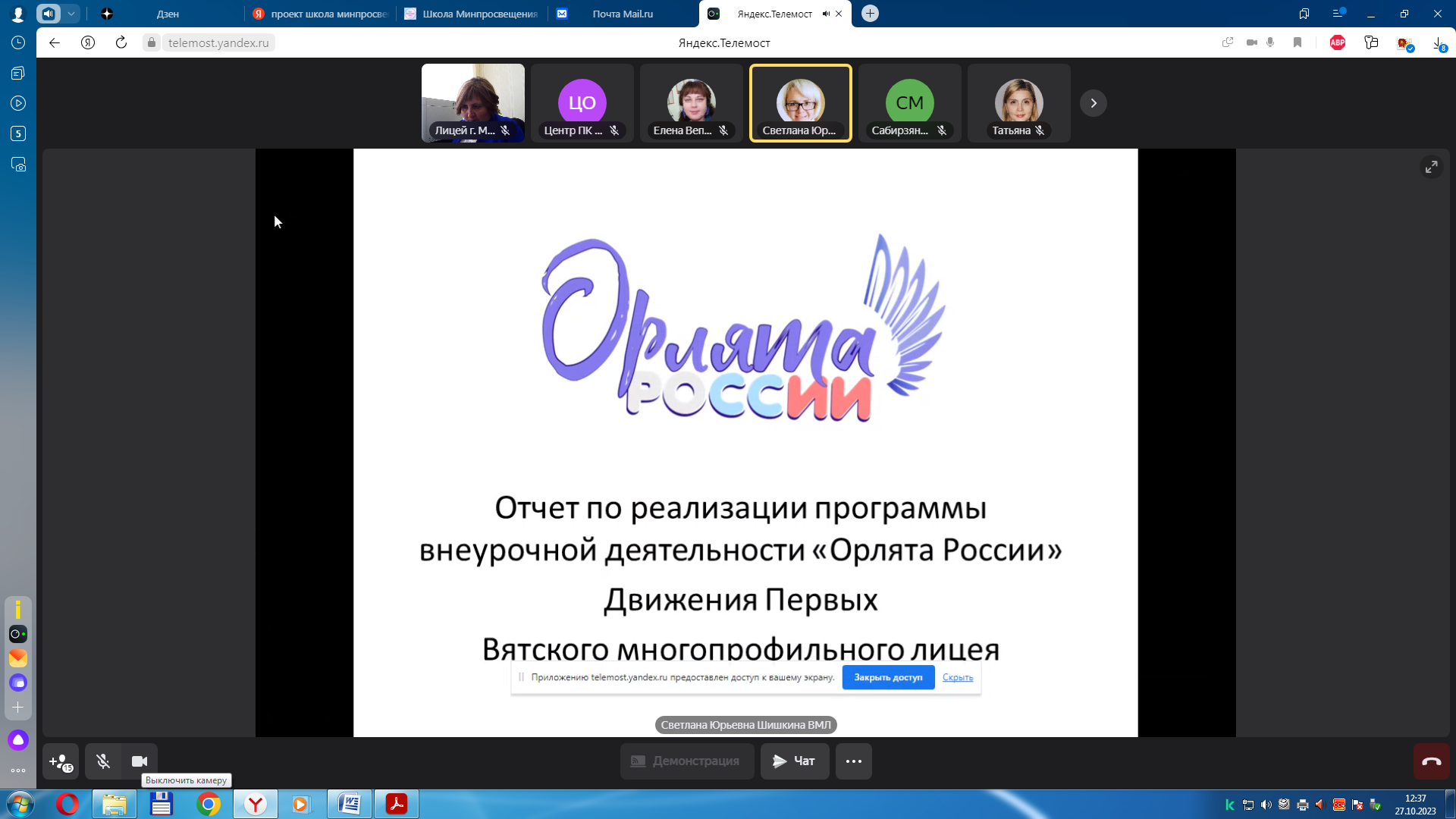Go back to previous page
The width and height of the screenshot is (1456, 819).
(55, 42)
